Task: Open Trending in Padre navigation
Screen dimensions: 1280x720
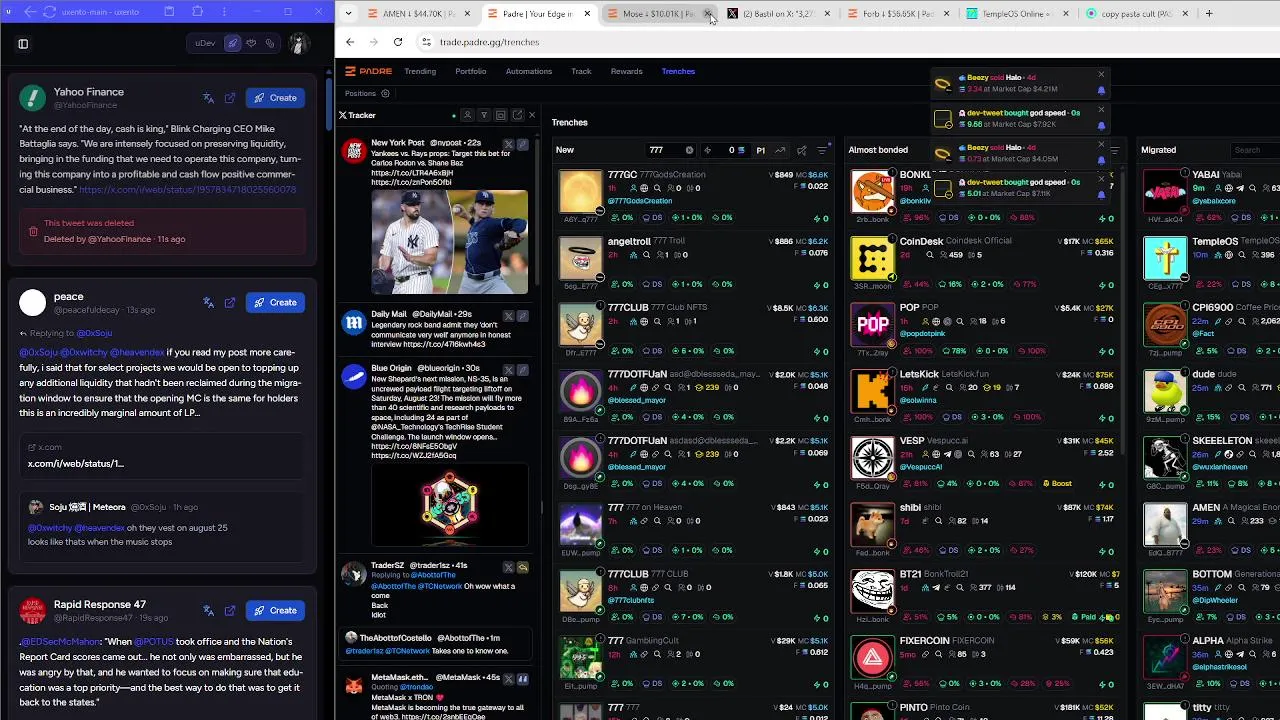Action: (420, 71)
